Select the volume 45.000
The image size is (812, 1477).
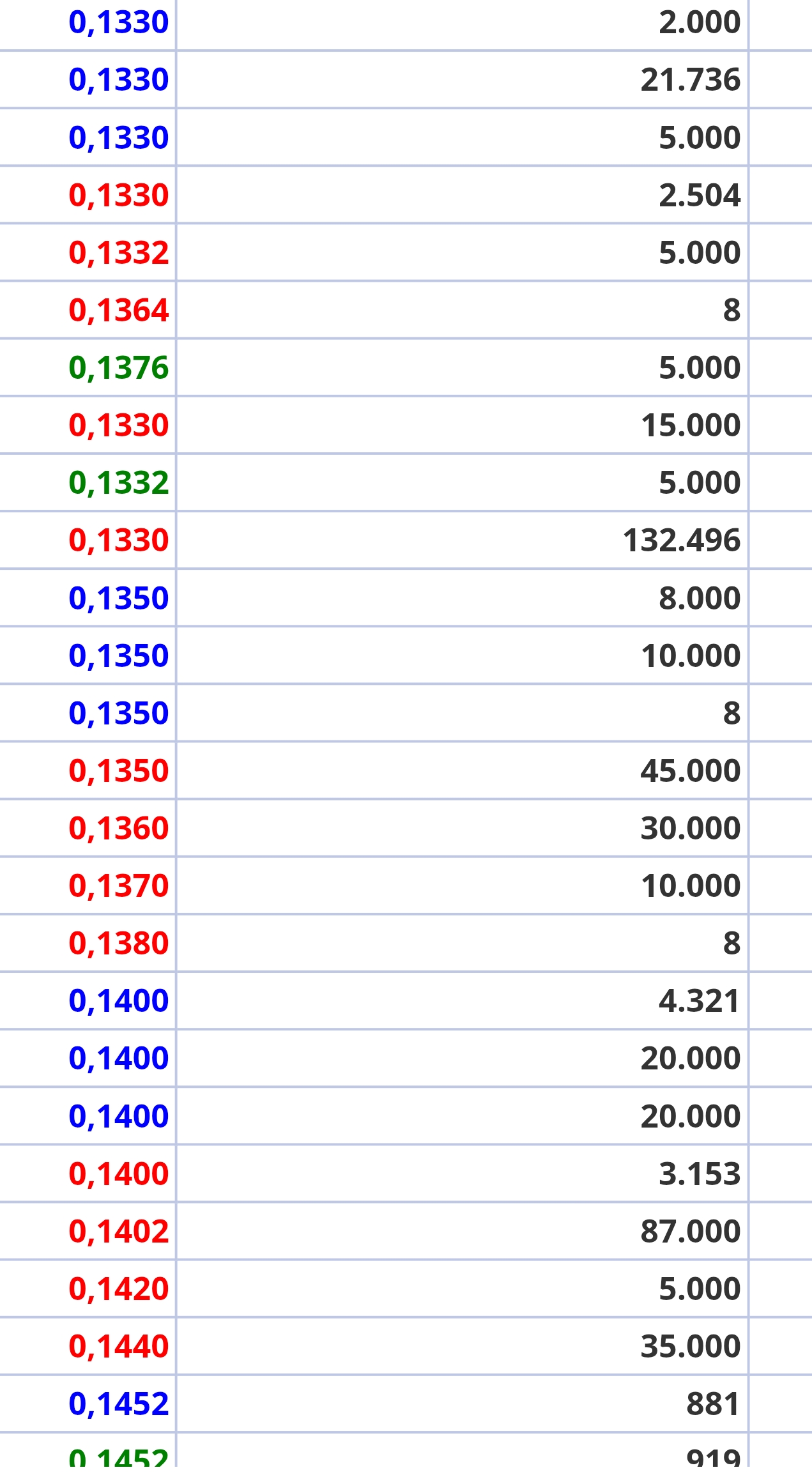pyautogui.click(x=691, y=771)
